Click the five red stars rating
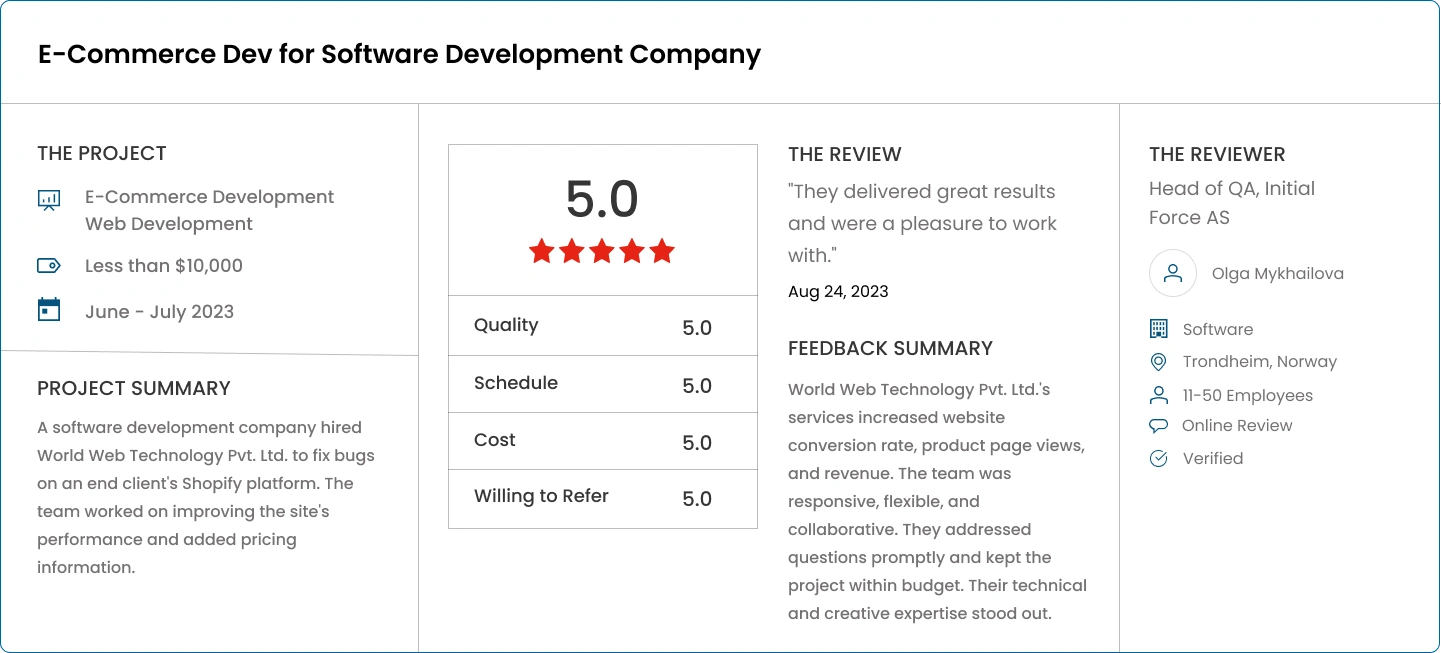 (602, 251)
